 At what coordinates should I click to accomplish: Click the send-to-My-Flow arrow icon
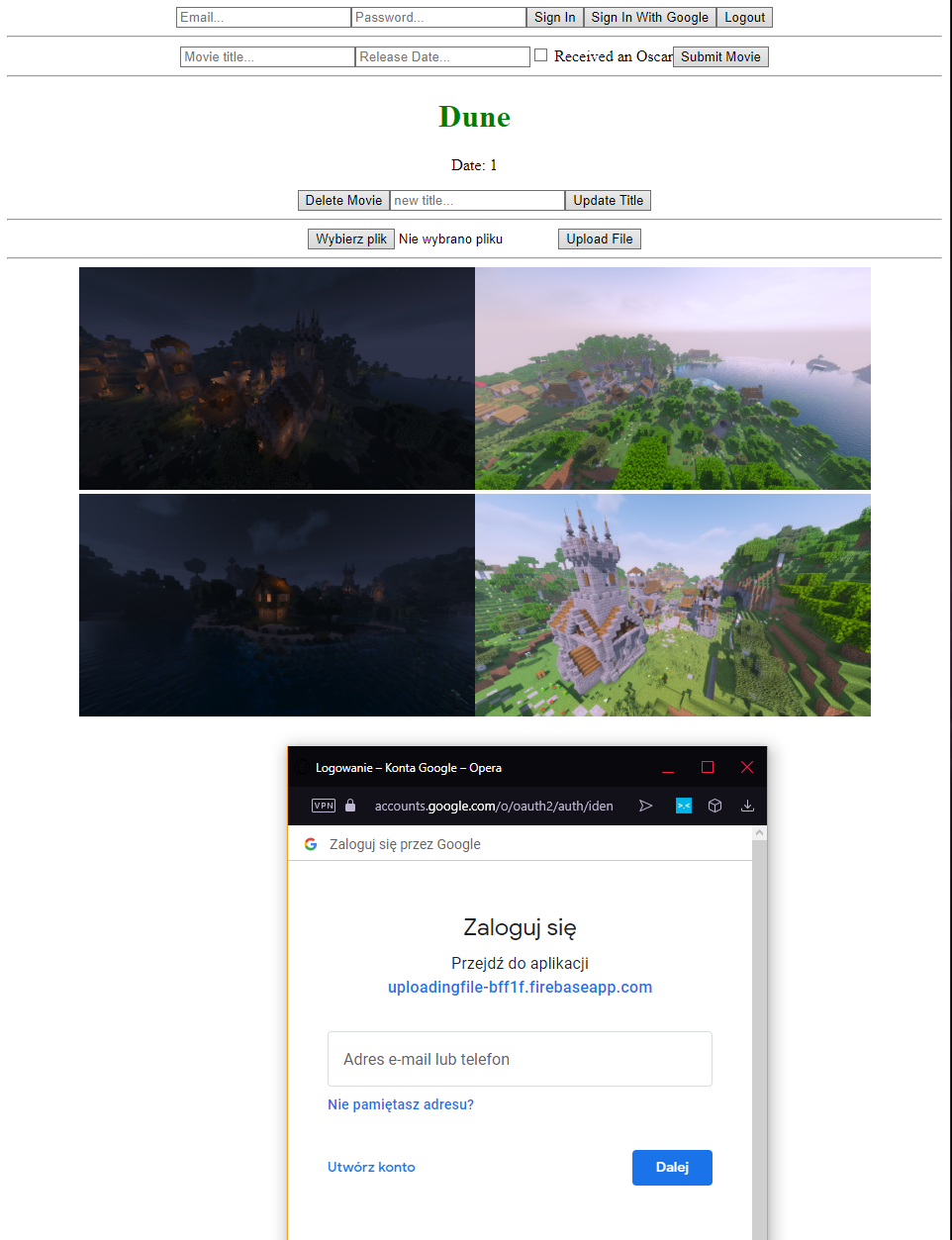coord(646,806)
